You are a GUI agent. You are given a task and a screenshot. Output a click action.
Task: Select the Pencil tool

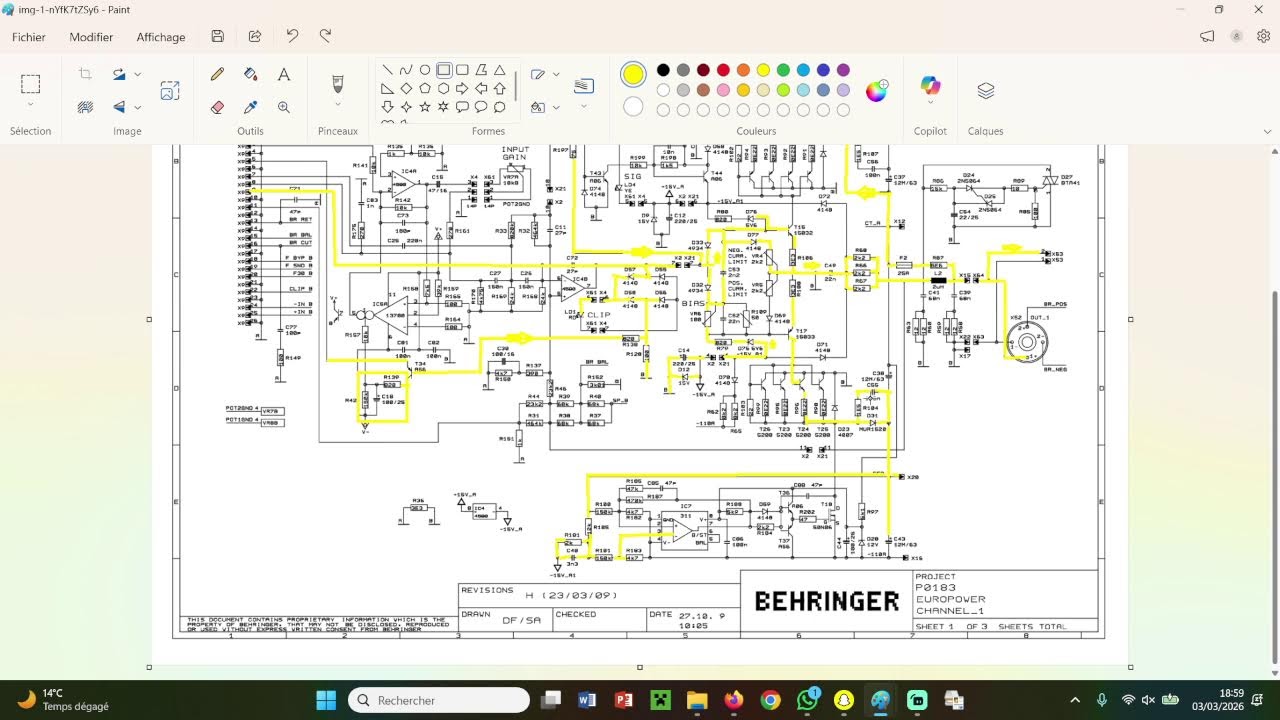coord(217,75)
